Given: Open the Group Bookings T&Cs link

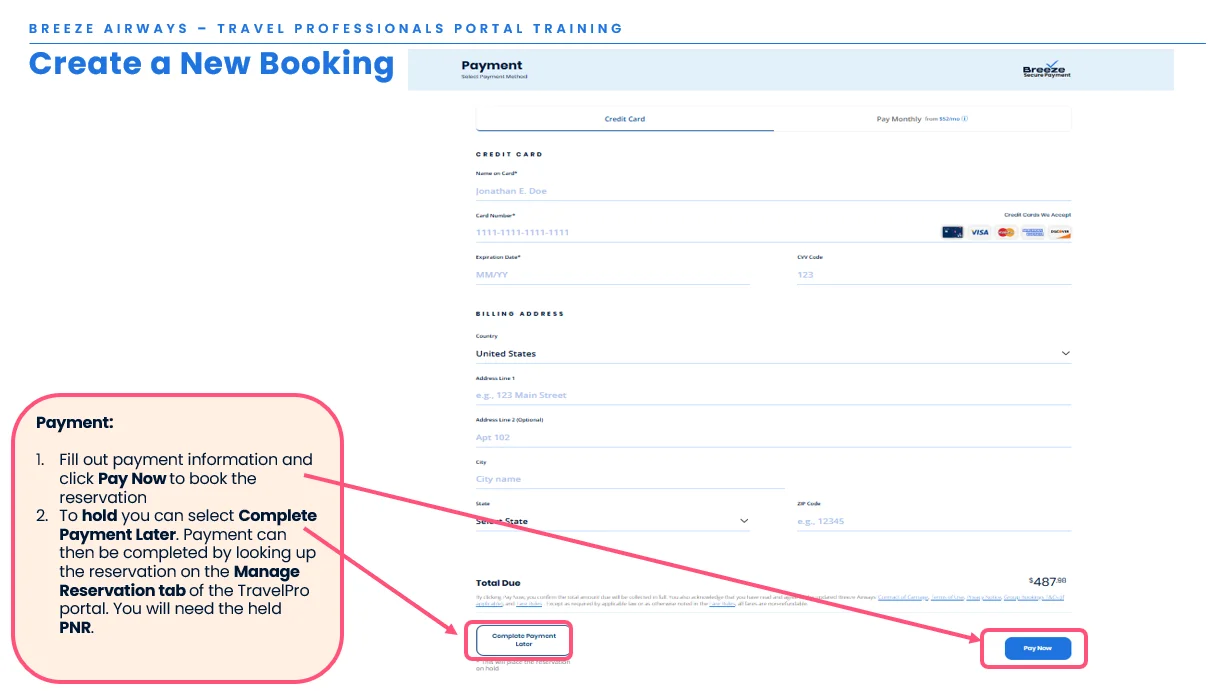Looking at the screenshot, I should 1032,597.
